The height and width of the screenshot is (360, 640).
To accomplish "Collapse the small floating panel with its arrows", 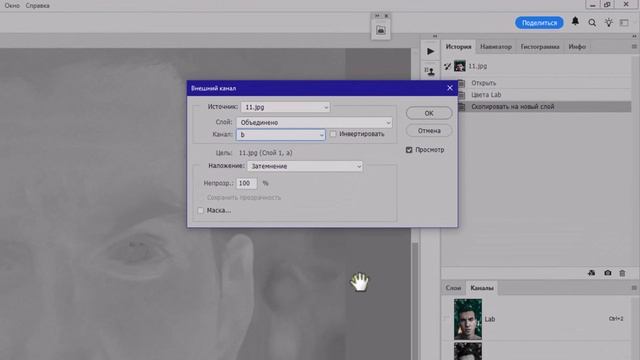I will tap(377, 16).
